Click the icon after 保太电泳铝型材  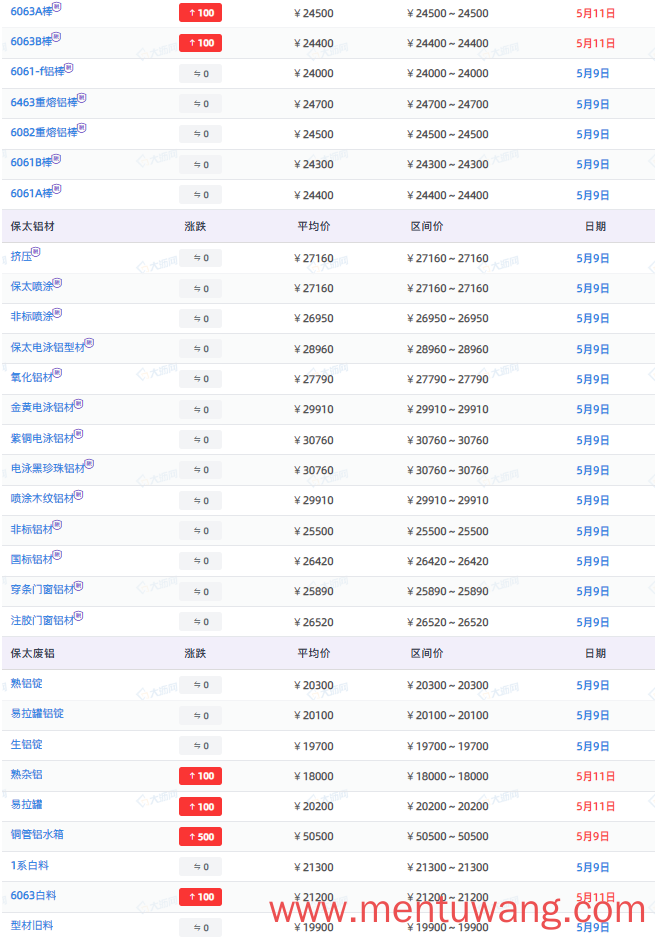point(89,343)
